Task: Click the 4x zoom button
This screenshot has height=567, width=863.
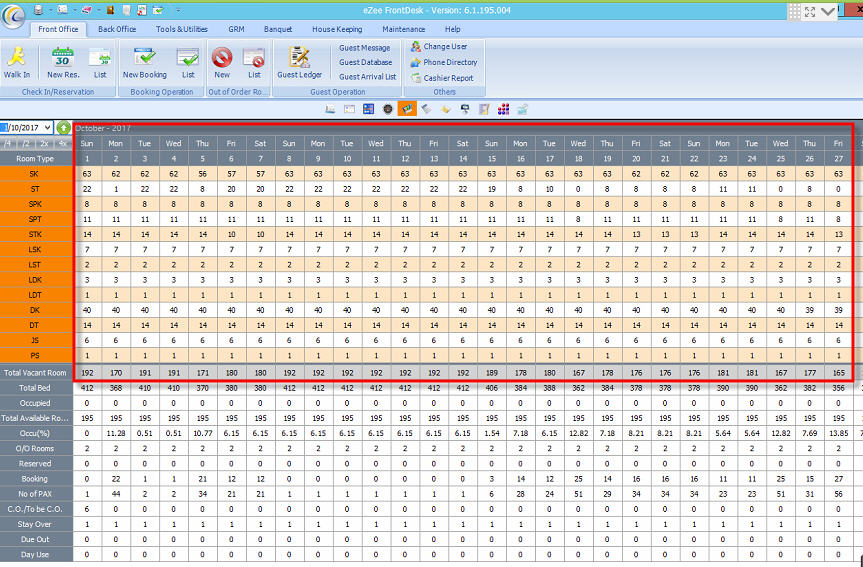Action: point(63,143)
